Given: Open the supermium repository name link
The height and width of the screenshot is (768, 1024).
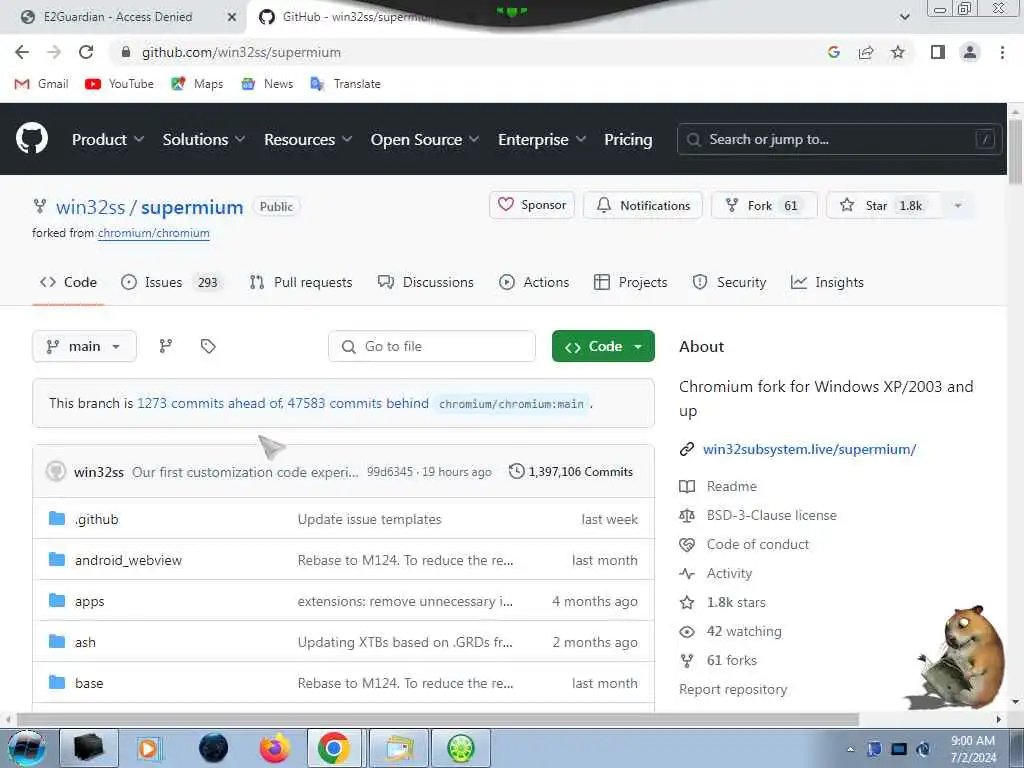Looking at the screenshot, I should click(192, 207).
